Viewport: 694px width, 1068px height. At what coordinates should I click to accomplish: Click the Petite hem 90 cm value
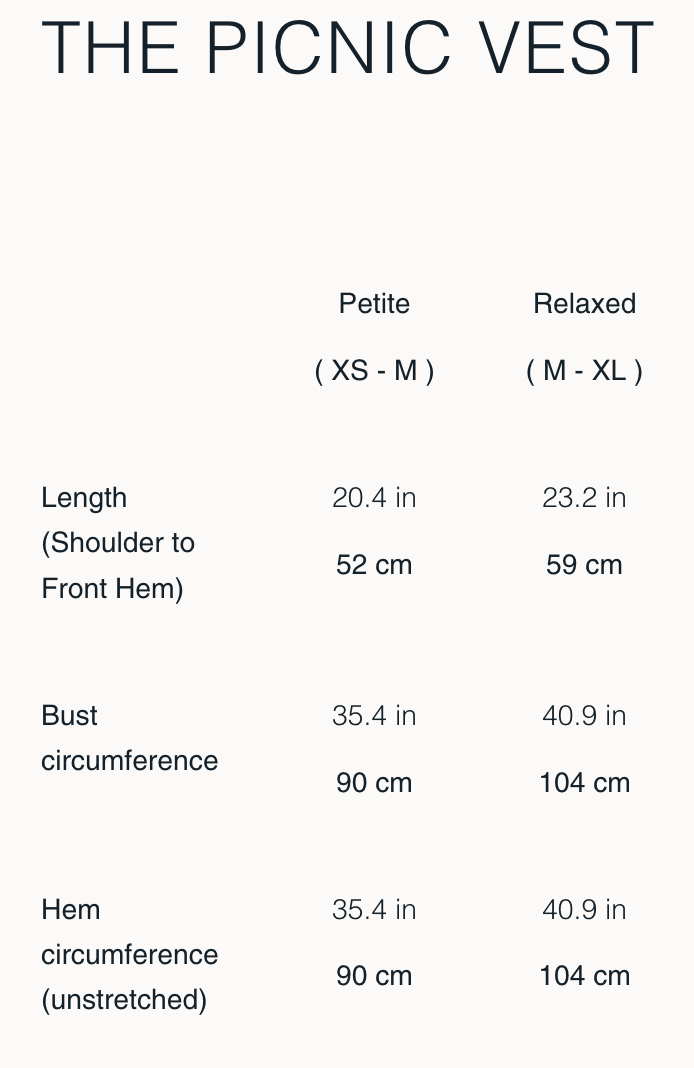pos(374,976)
